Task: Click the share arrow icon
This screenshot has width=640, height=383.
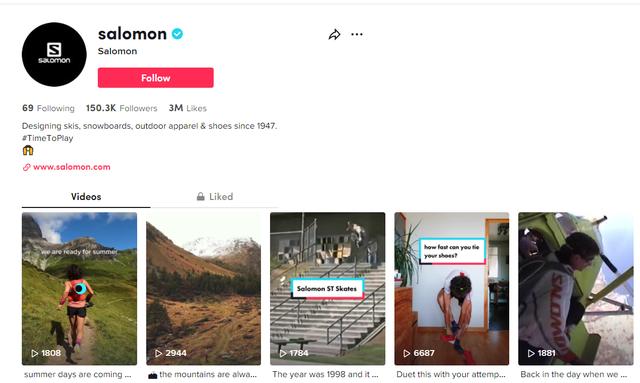Action: pyautogui.click(x=334, y=35)
